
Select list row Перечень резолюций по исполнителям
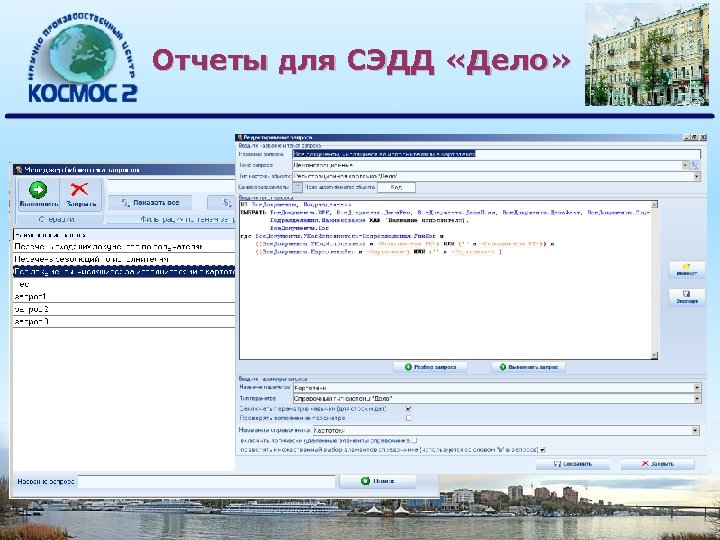coord(124,259)
